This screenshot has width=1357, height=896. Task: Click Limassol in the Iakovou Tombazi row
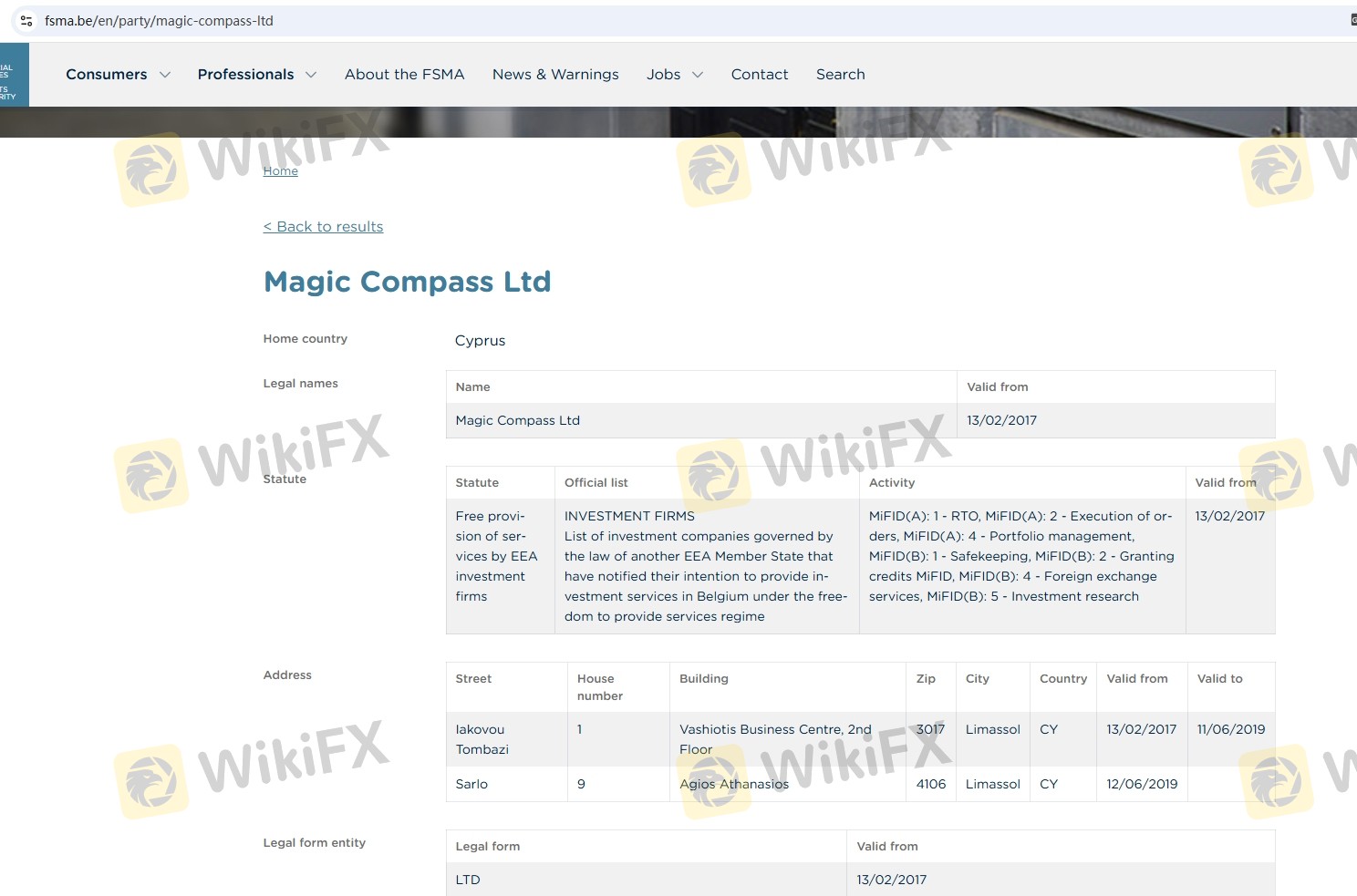[993, 729]
